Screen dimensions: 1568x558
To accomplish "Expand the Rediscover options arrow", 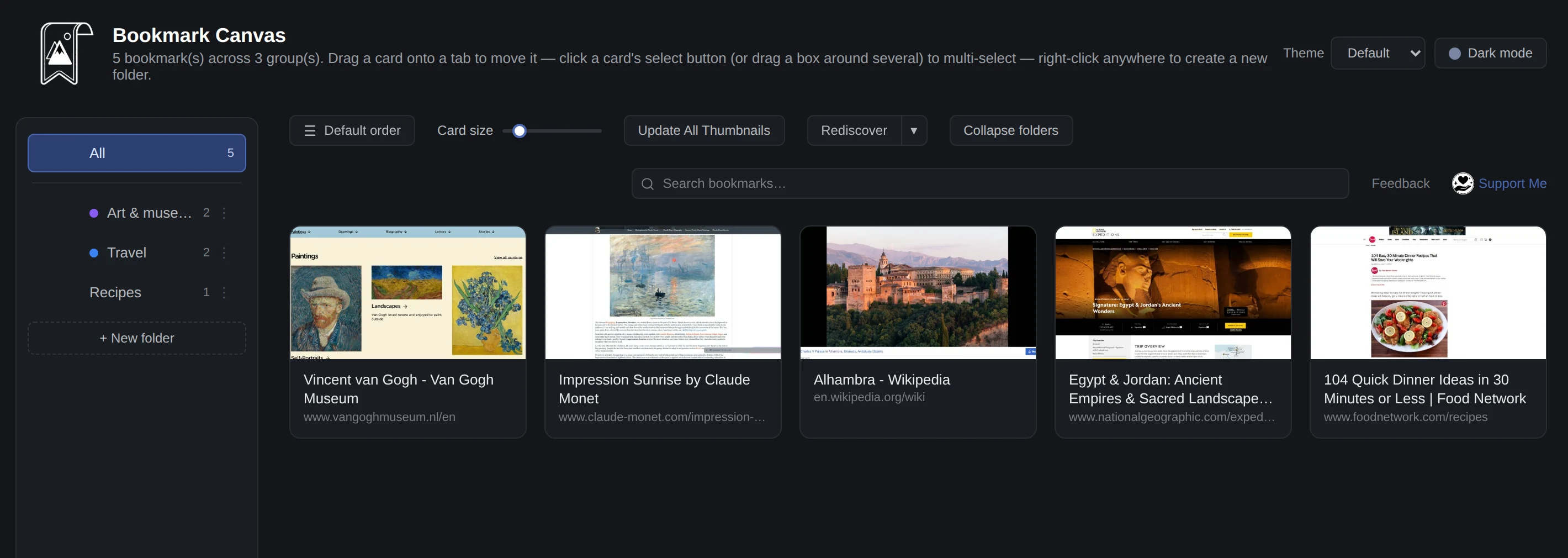I will [914, 131].
